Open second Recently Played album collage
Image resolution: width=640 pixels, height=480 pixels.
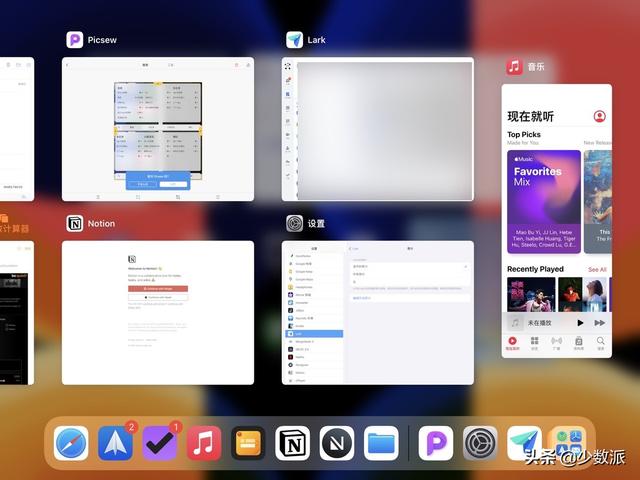pyautogui.click(x=582, y=295)
